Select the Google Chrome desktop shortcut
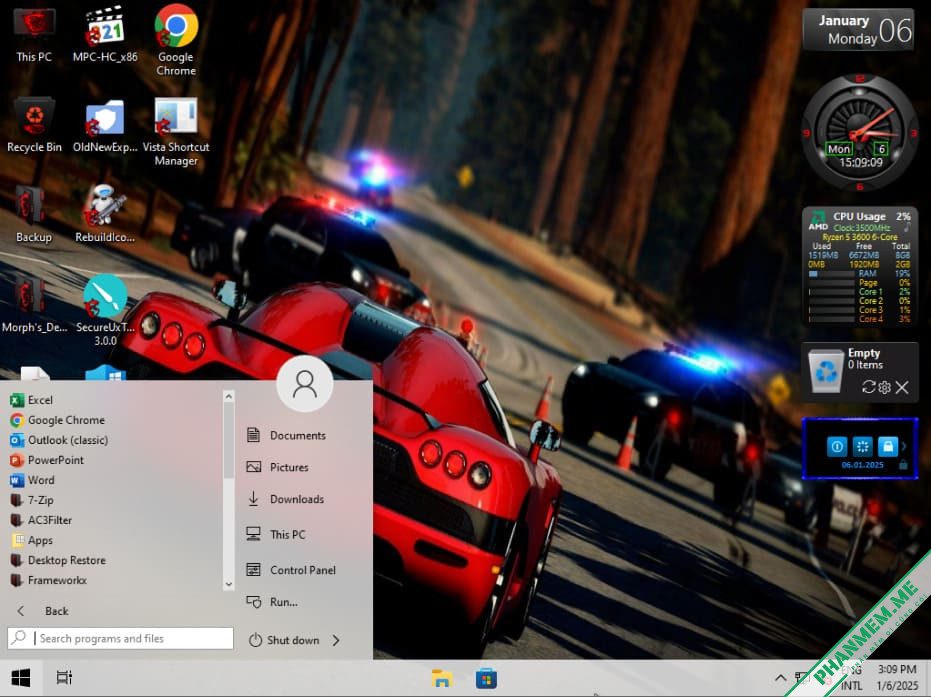This screenshot has height=697, width=931. [x=176, y=40]
